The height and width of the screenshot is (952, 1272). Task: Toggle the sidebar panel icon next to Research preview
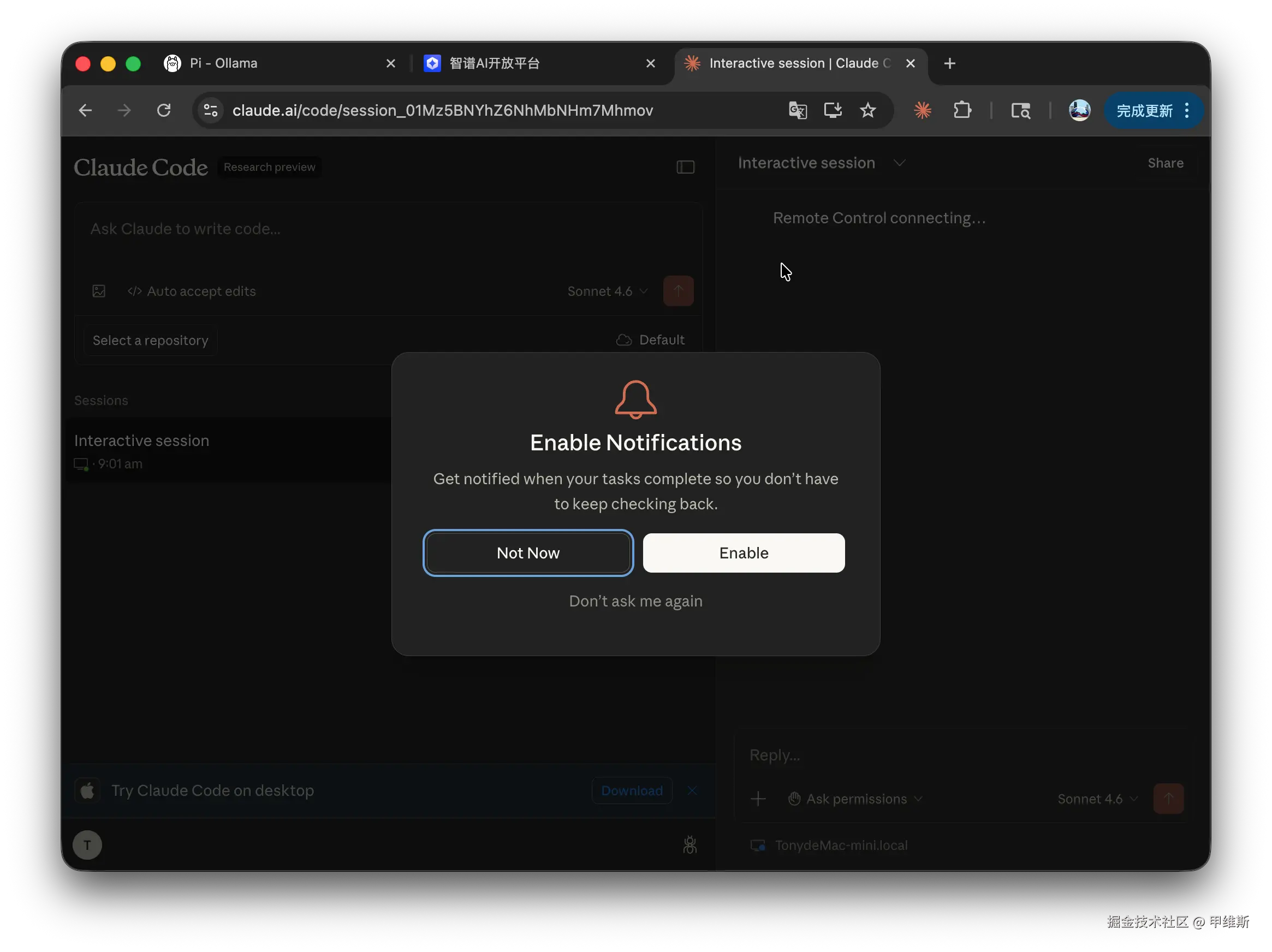(x=685, y=167)
